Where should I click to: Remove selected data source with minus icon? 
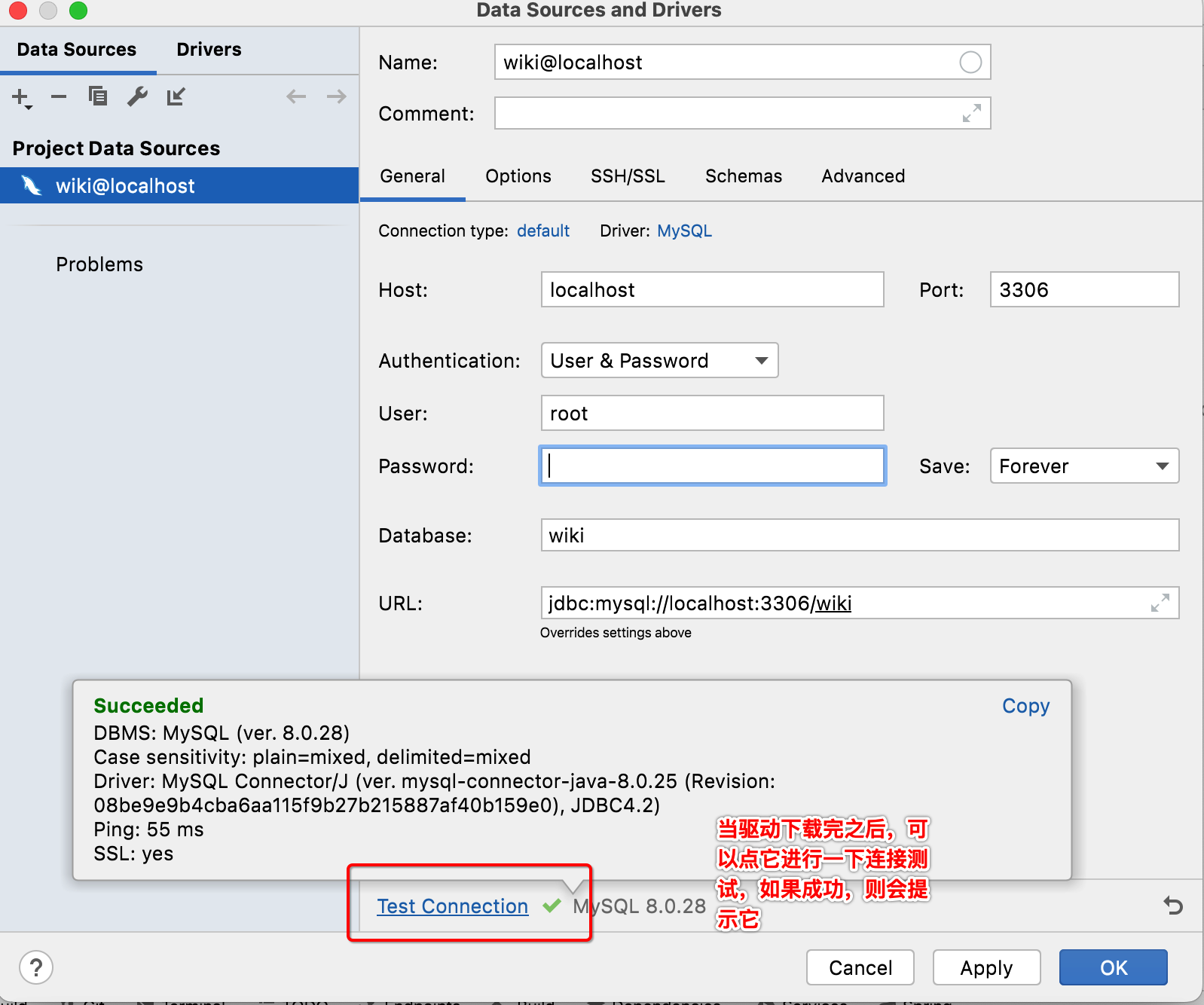tap(59, 96)
